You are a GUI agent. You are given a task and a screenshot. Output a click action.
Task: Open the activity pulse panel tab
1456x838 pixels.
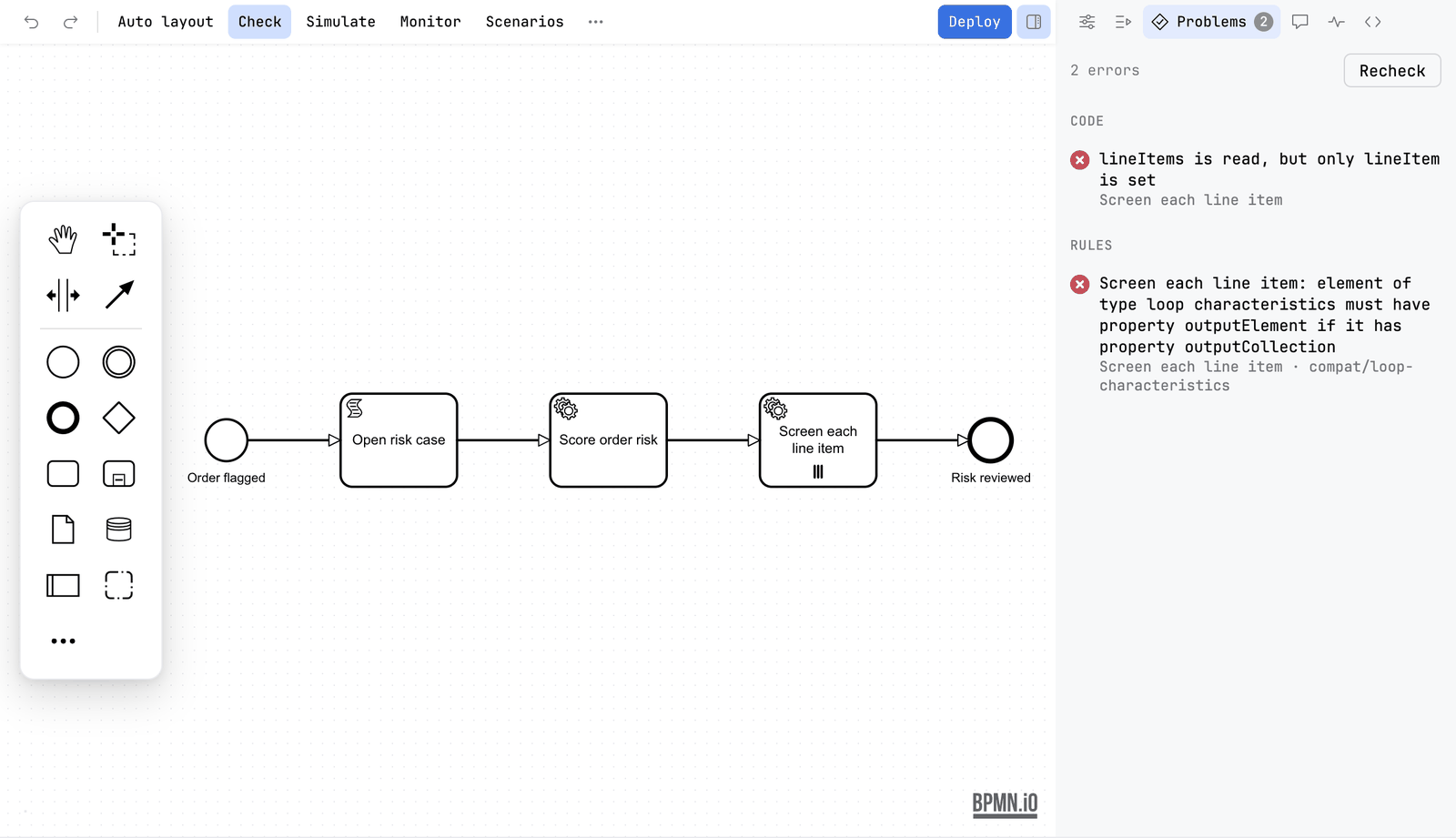pos(1336,22)
